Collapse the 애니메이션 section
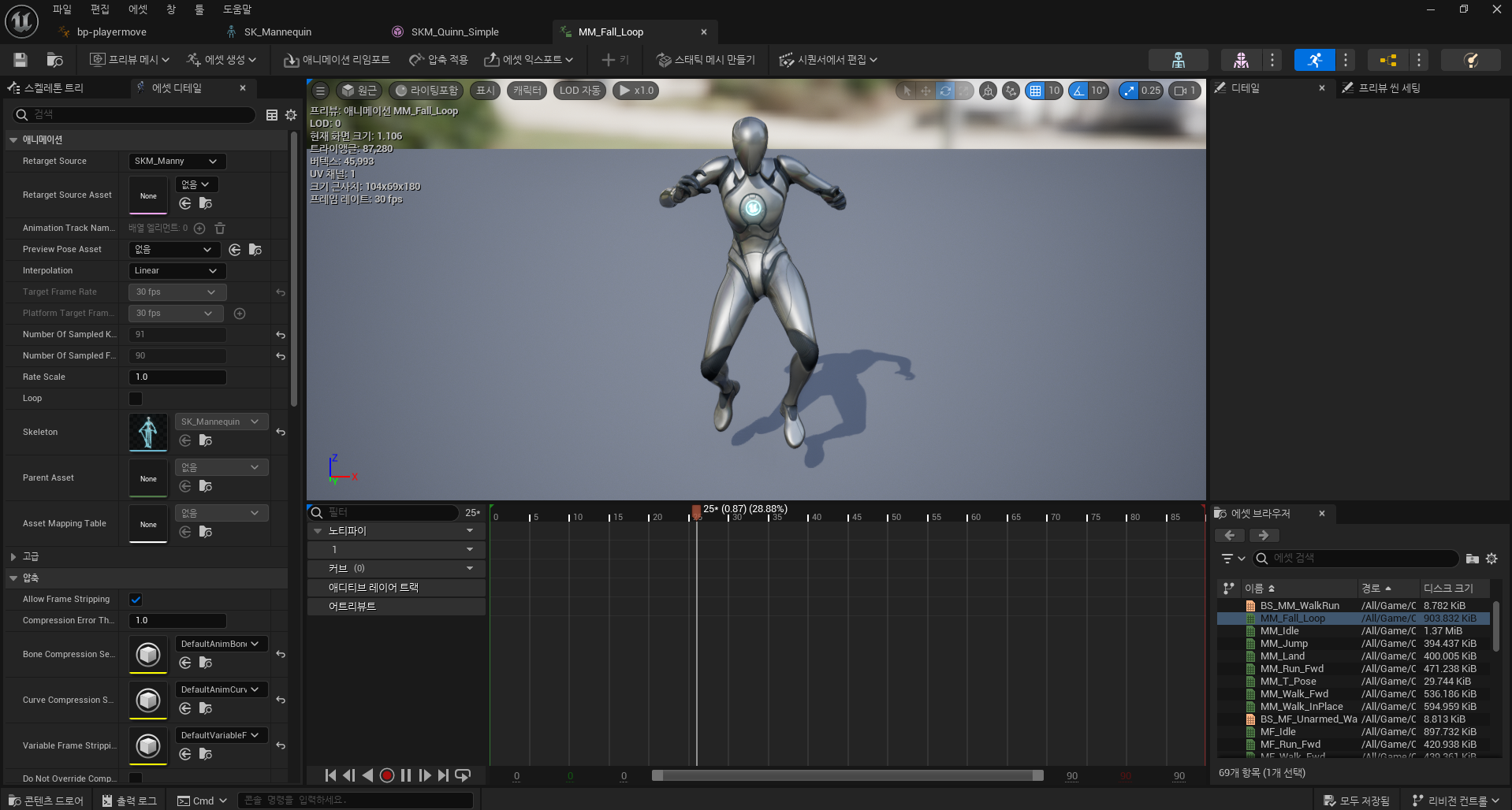This screenshot has height=810, width=1512. click(13, 140)
